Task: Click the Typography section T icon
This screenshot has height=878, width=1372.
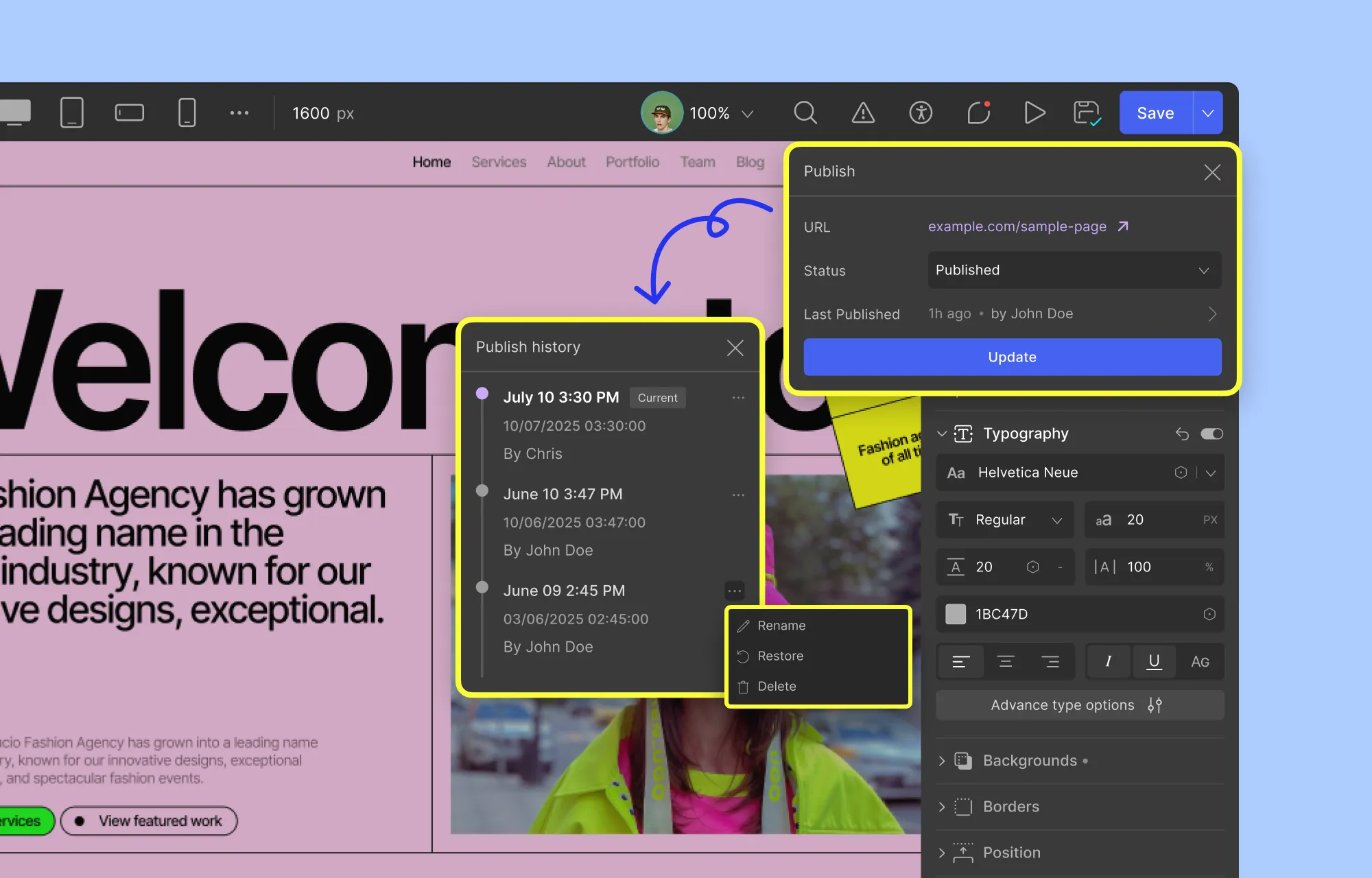Action: pos(963,434)
